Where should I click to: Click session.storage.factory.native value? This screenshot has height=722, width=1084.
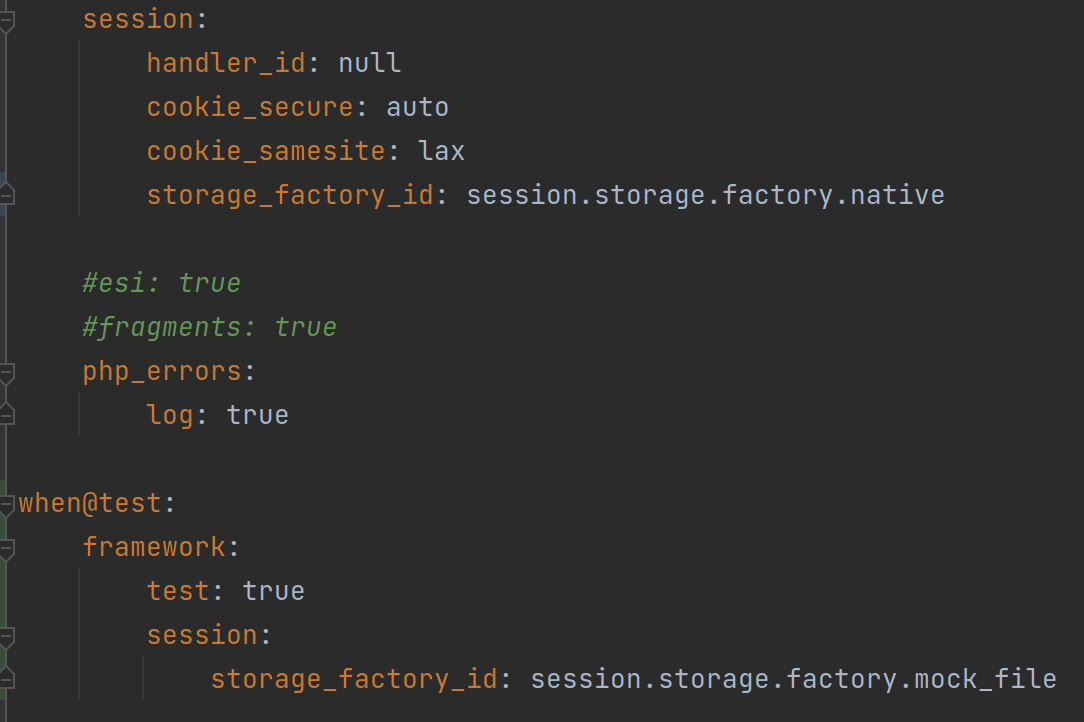click(705, 195)
